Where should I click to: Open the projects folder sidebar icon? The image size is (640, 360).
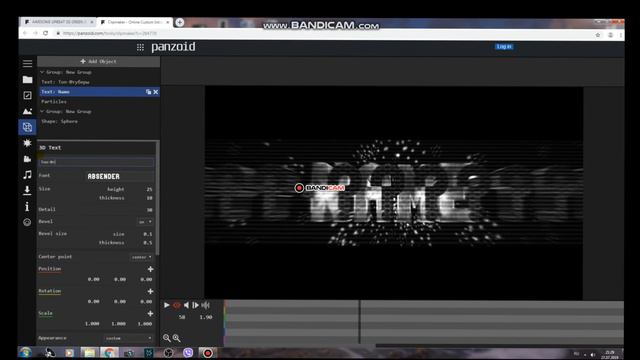pos(27,80)
